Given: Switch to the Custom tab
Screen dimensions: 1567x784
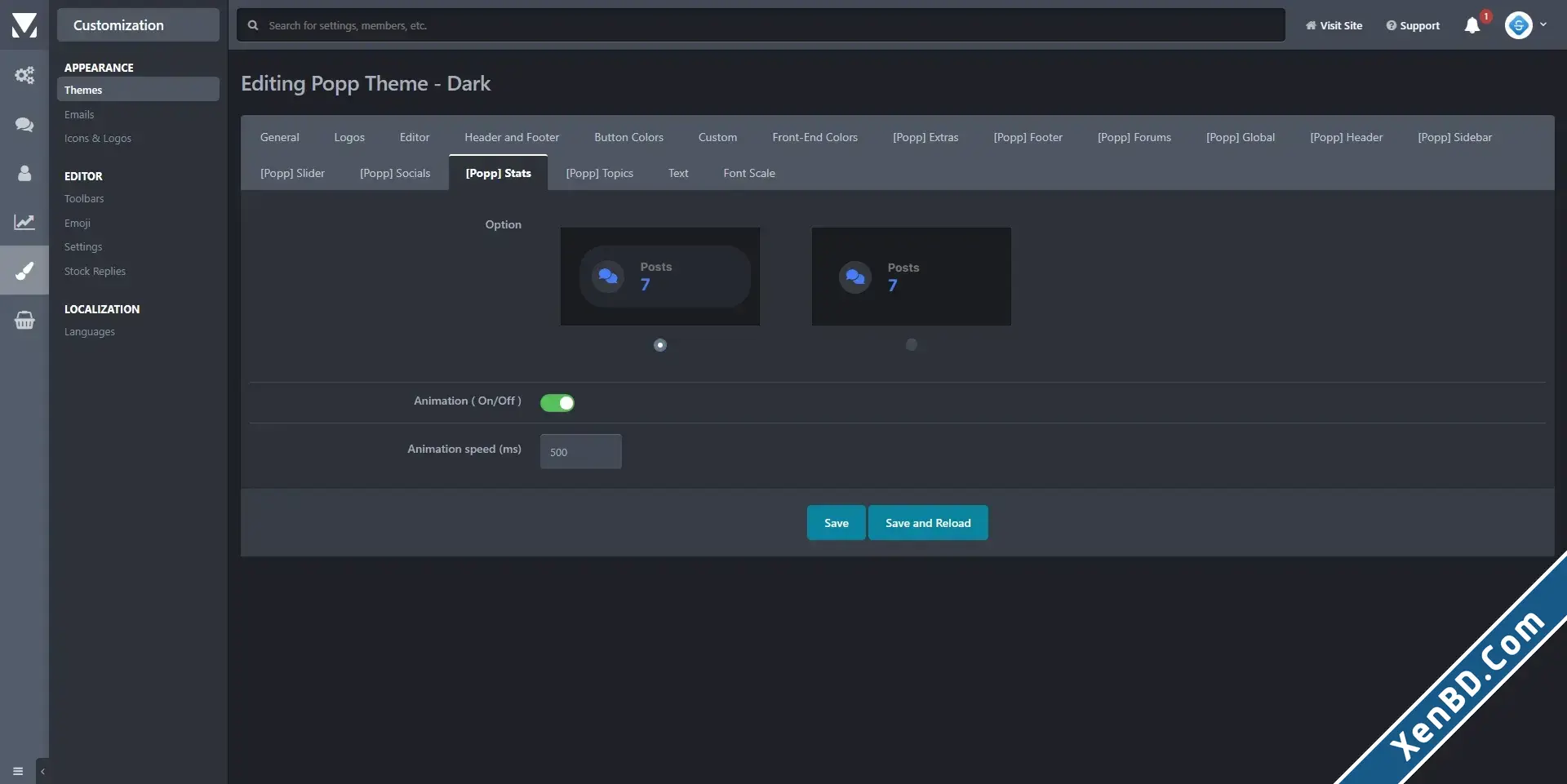Looking at the screenshot, I should [717, 137].
